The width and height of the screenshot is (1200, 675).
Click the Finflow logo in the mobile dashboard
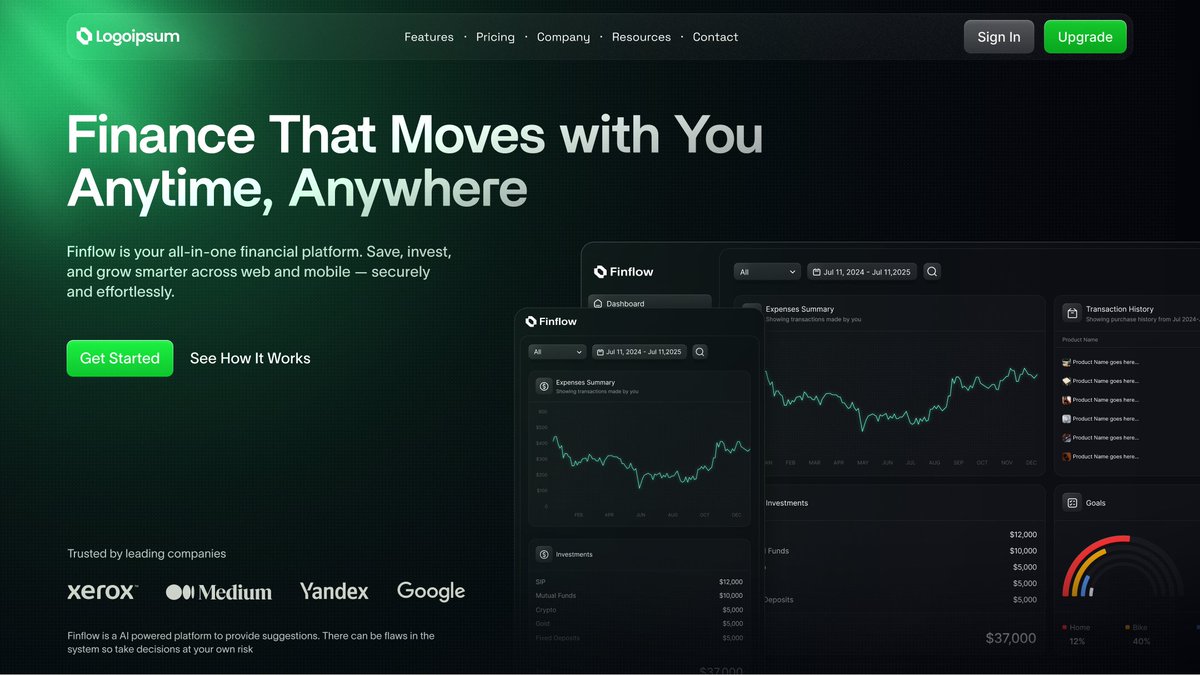pyautogui.click(x=552, y=322)
